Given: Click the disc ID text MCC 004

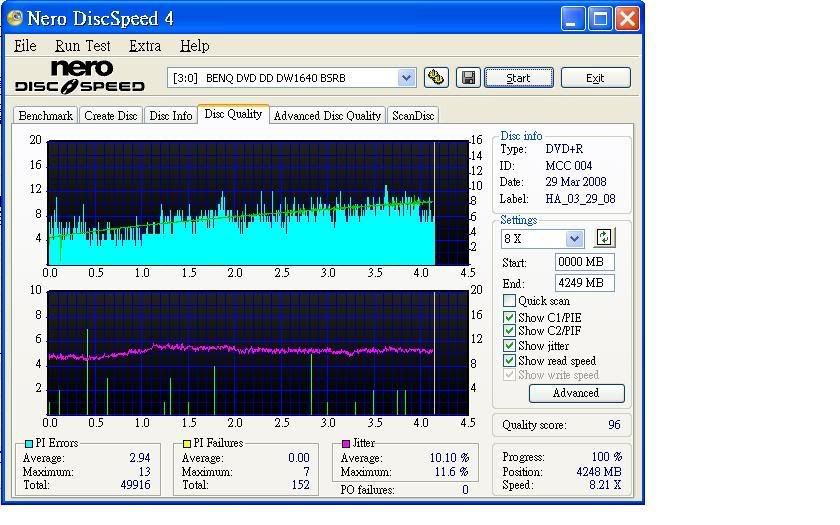Looking at the screenshot, I should click(x=568, y=166).
